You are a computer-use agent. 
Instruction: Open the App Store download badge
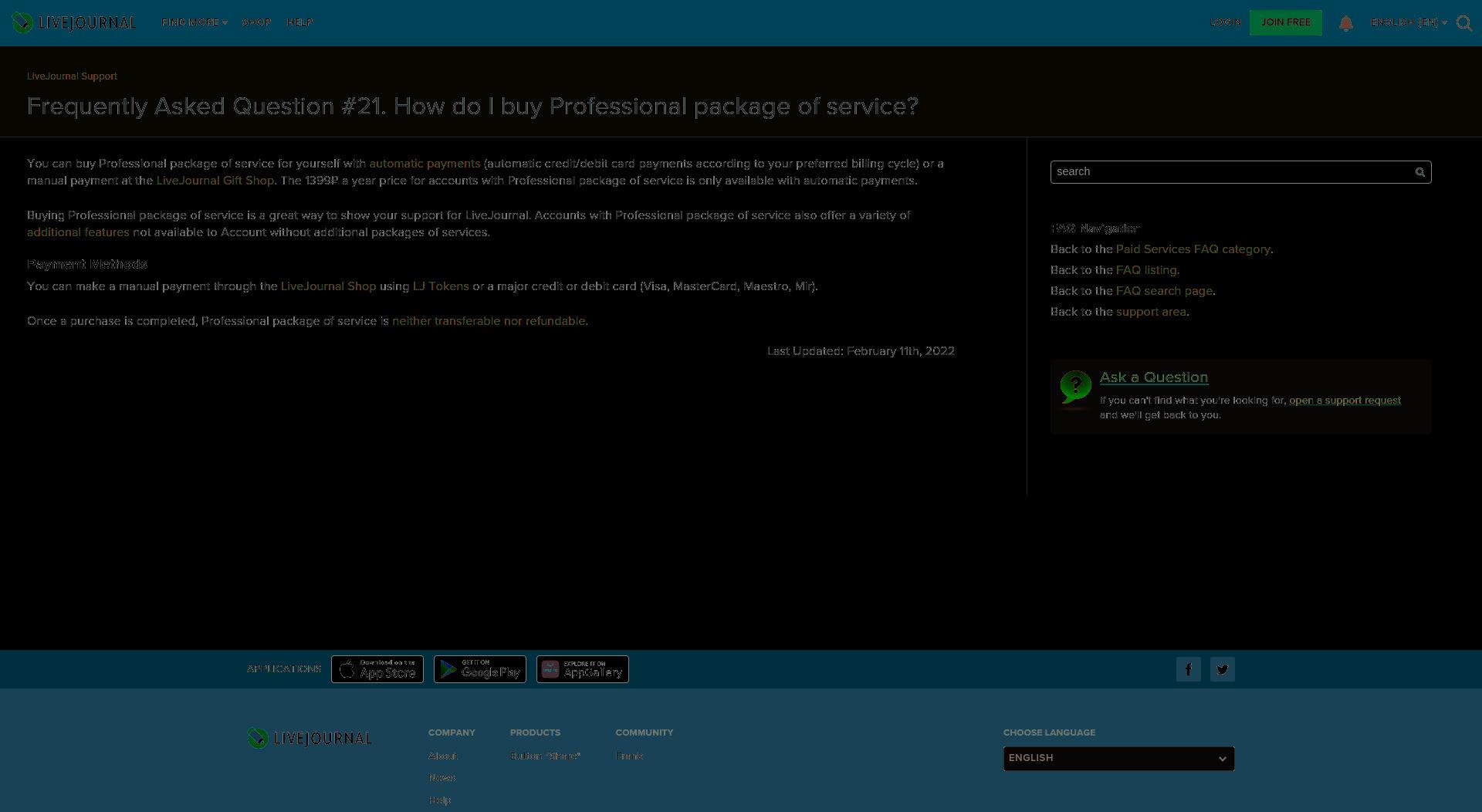(x=377, y=669)
